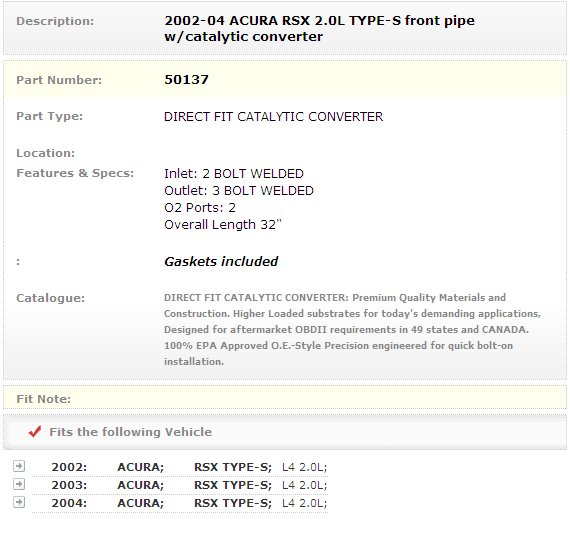Click the Part Number: label

point(59,80)
